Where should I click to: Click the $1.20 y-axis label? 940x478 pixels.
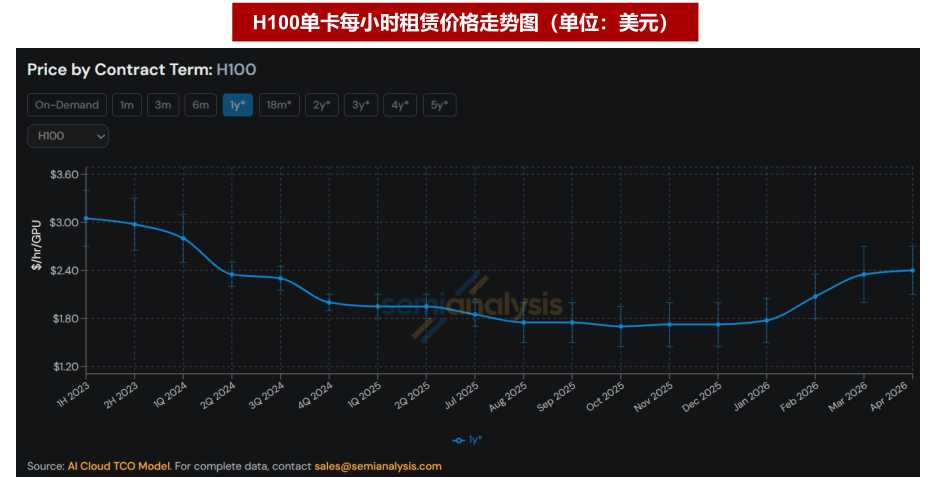tap(64, 366)
